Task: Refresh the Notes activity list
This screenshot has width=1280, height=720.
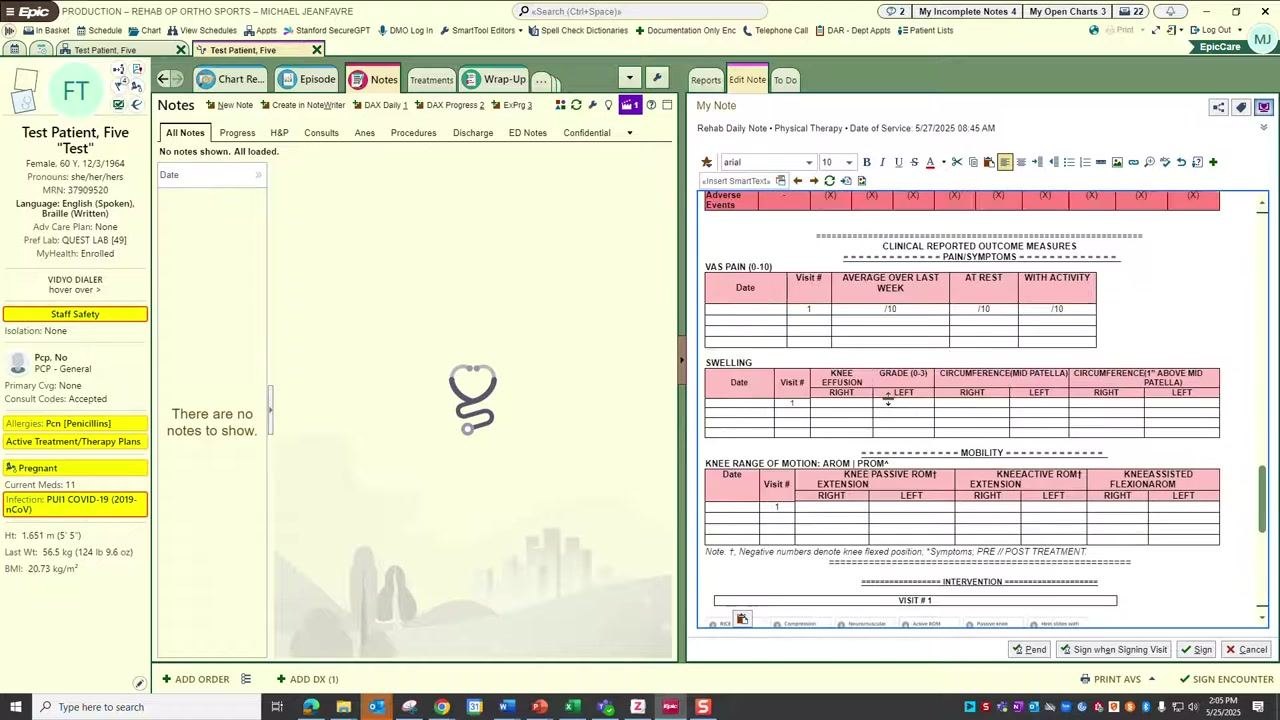Action: [576, 105]
